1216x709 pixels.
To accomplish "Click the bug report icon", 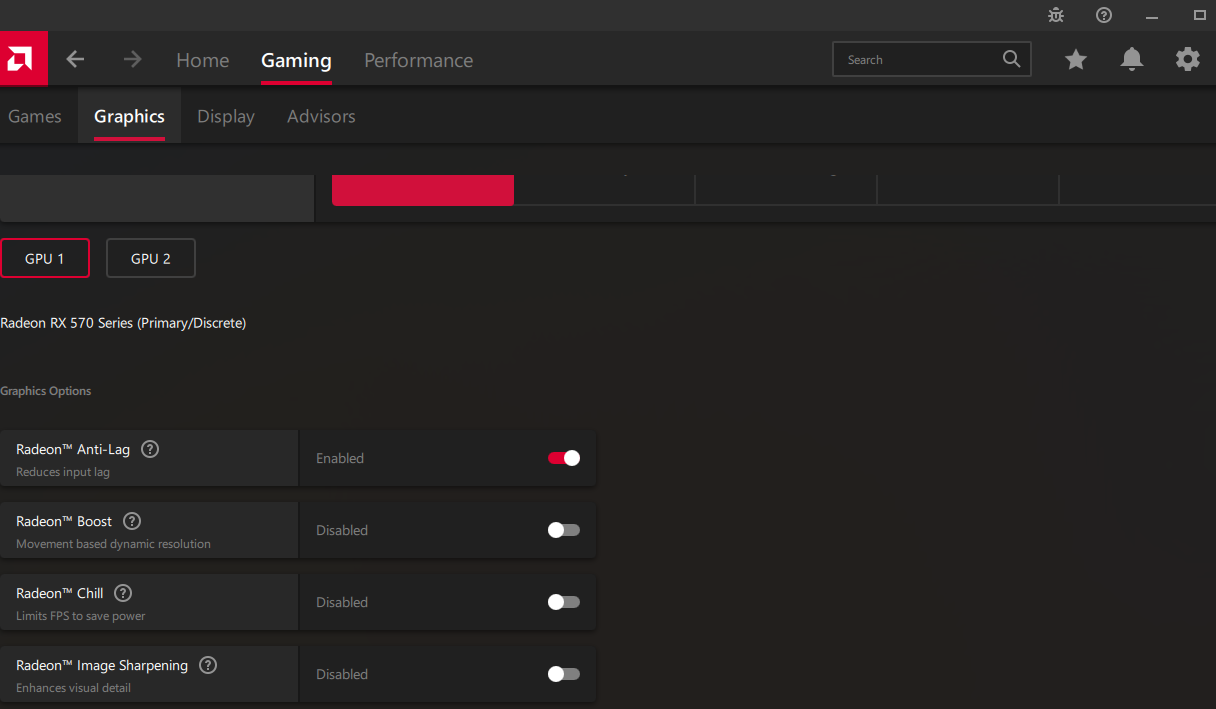I will (1056, 15).
